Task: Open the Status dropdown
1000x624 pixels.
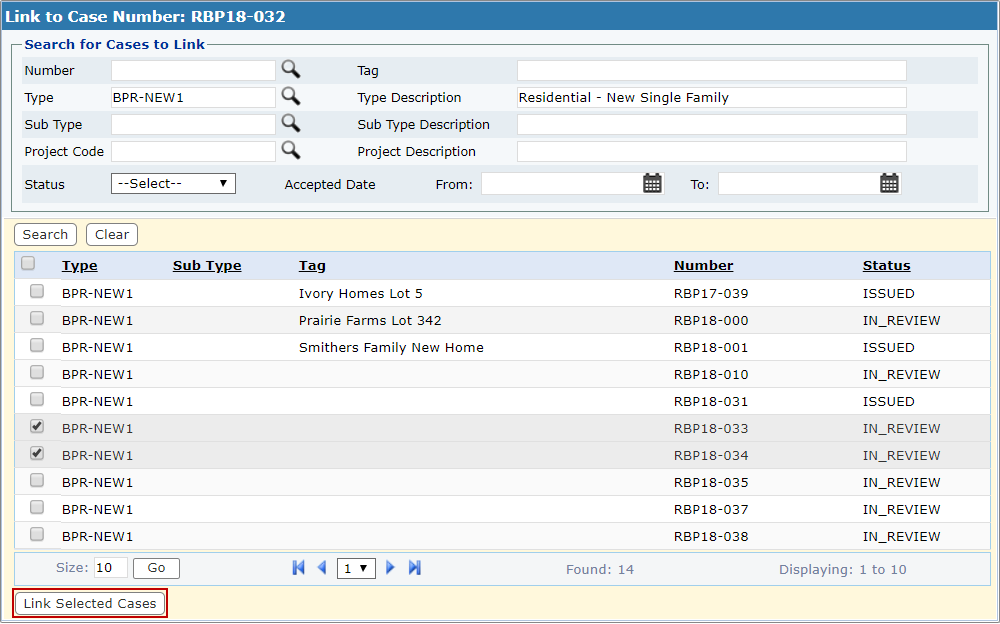Action: (x=172, y=184)
